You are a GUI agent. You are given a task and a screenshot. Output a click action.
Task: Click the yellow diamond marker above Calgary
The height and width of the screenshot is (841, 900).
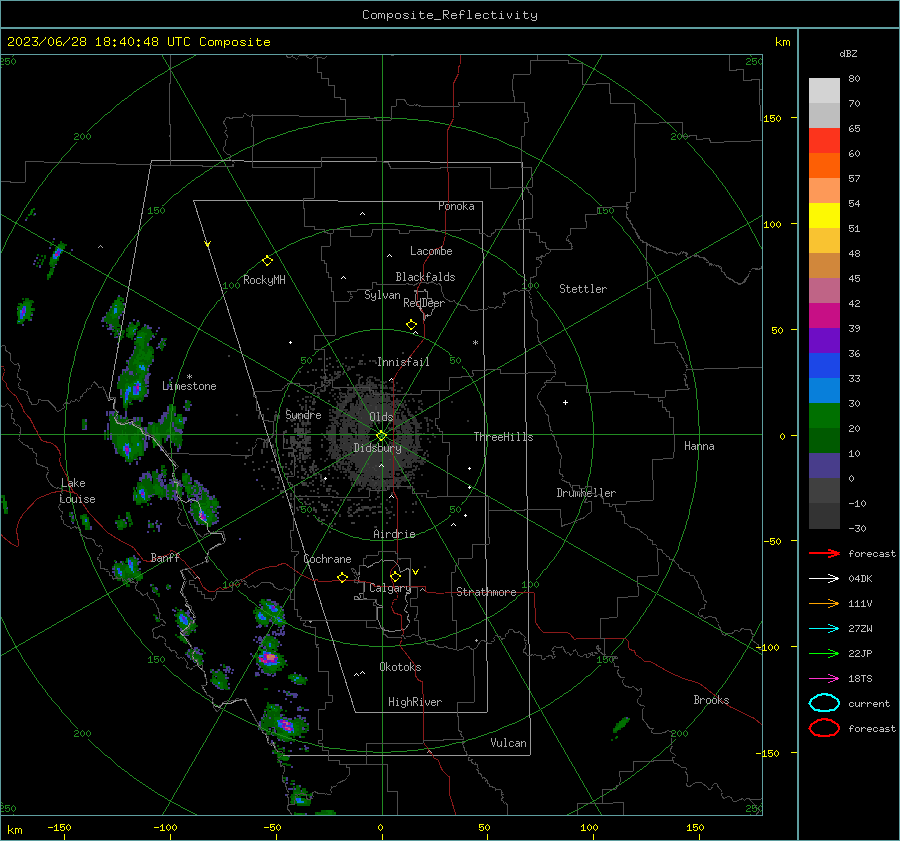tap(395, 576)
